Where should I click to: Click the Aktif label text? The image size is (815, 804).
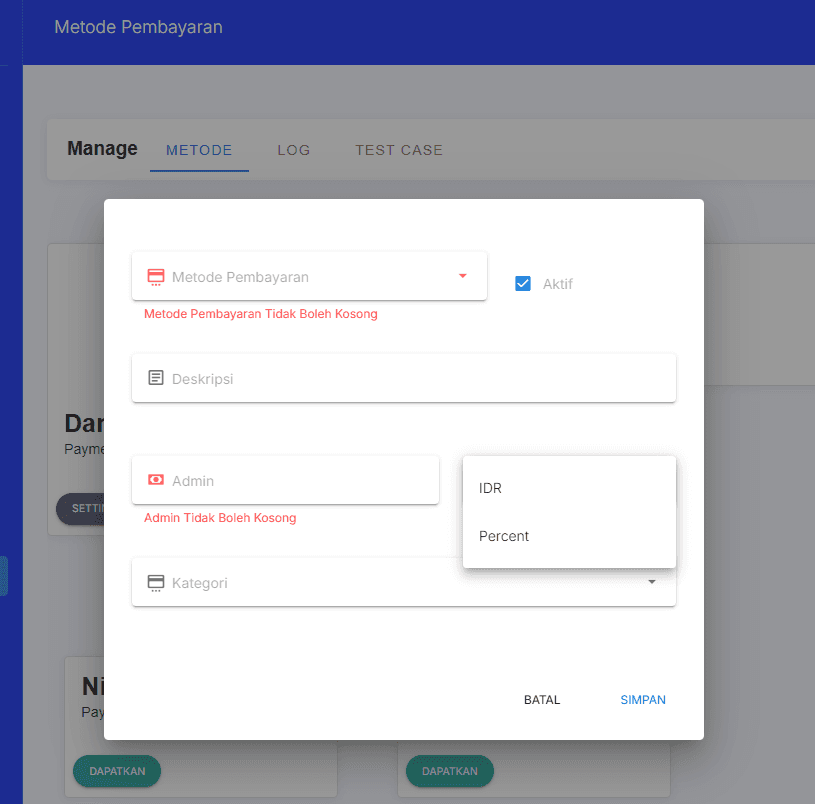[x=557, y=284]
